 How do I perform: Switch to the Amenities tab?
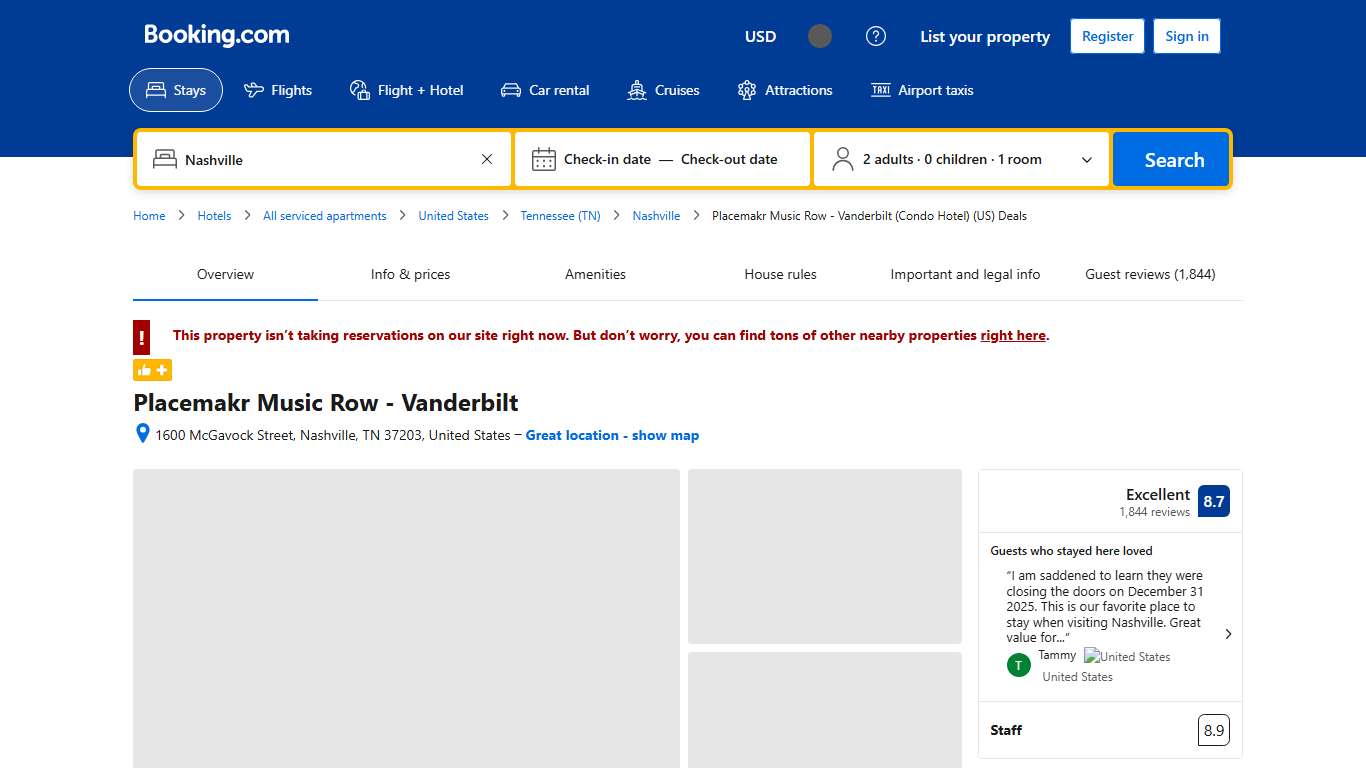click(595, 274)
